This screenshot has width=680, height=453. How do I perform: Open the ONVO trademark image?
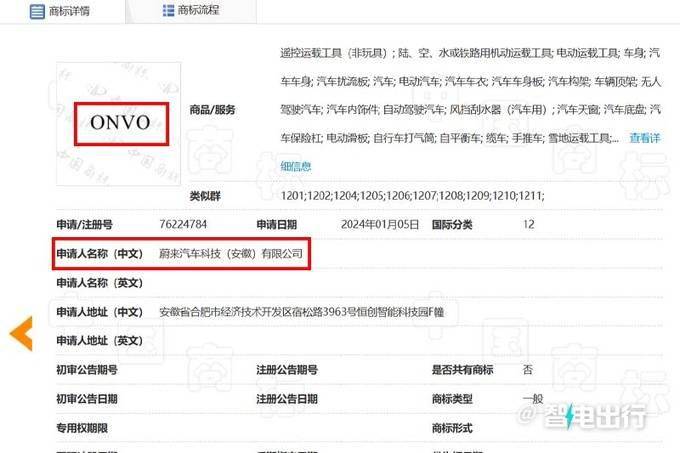(x=118, y=124)
